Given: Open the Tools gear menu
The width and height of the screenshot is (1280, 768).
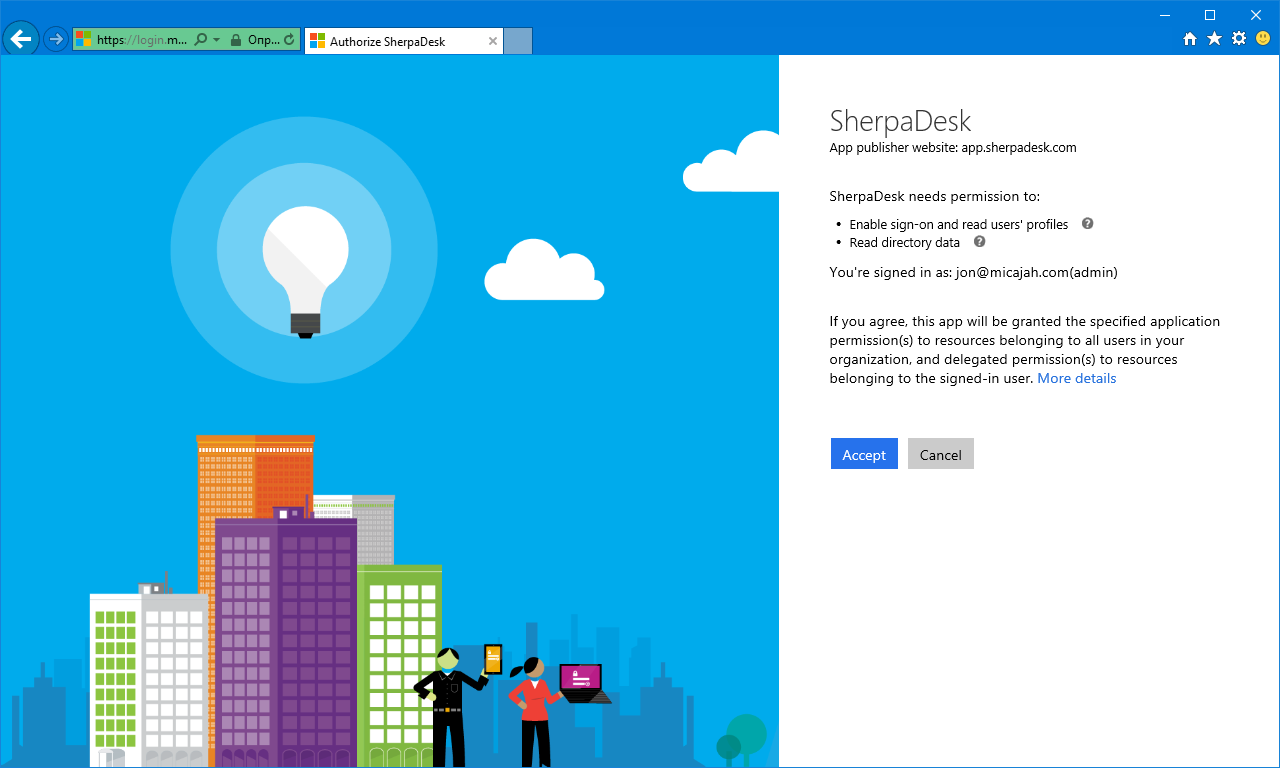Looking at the screenshot, I should [1238, 39].
